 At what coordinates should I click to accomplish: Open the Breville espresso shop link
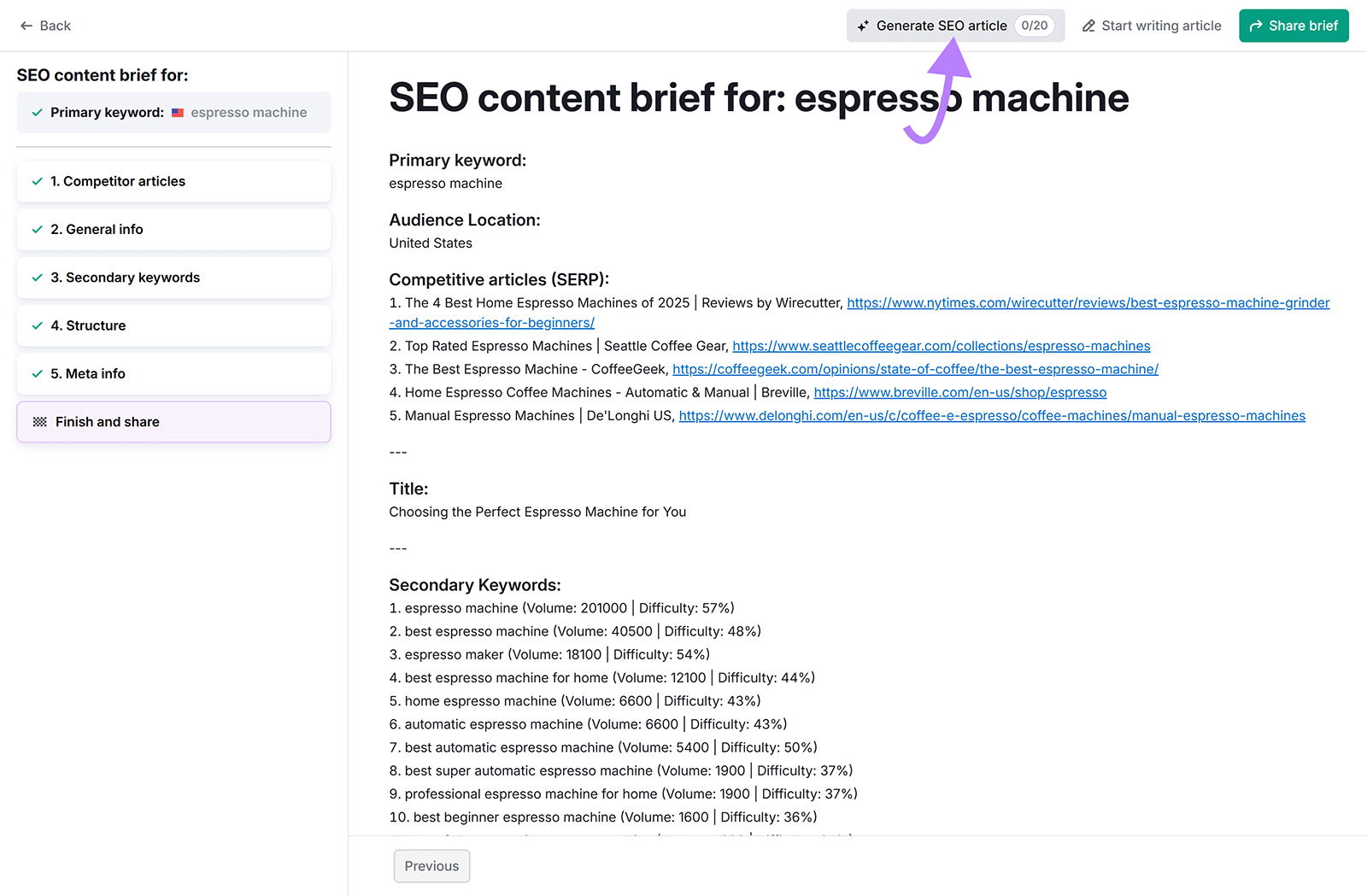[x=959, y=392]
